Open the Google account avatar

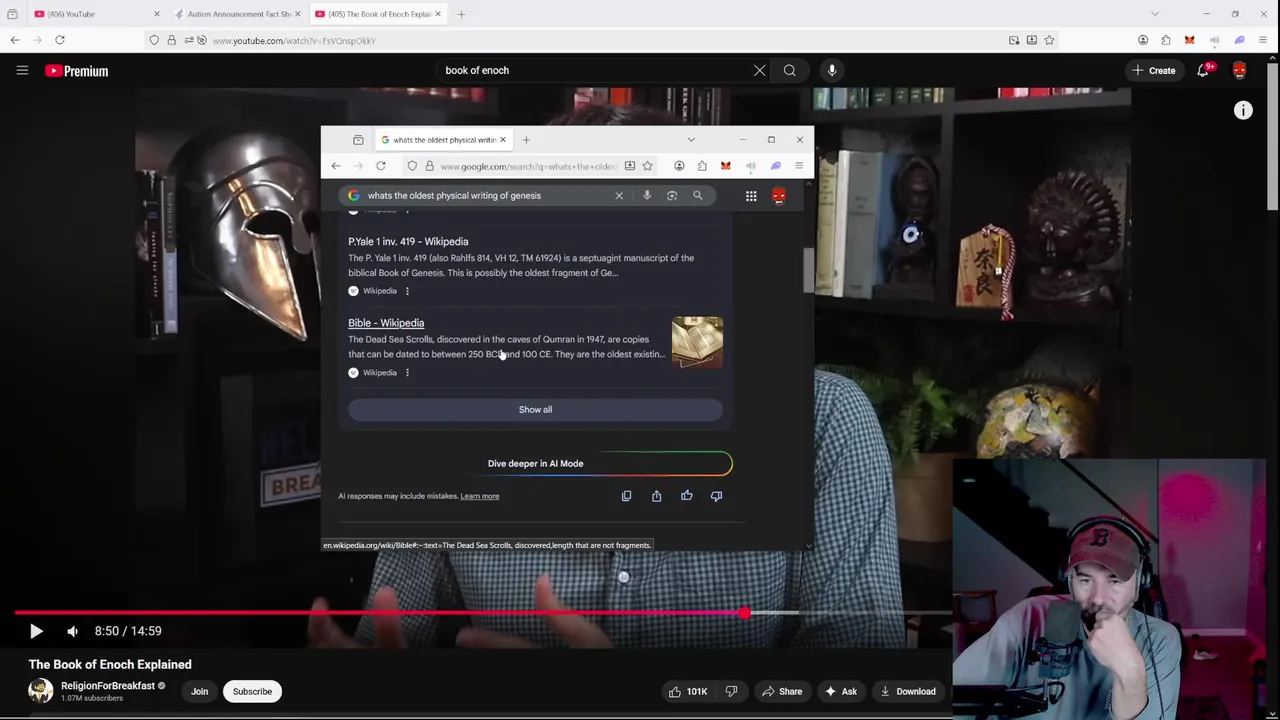779,196
